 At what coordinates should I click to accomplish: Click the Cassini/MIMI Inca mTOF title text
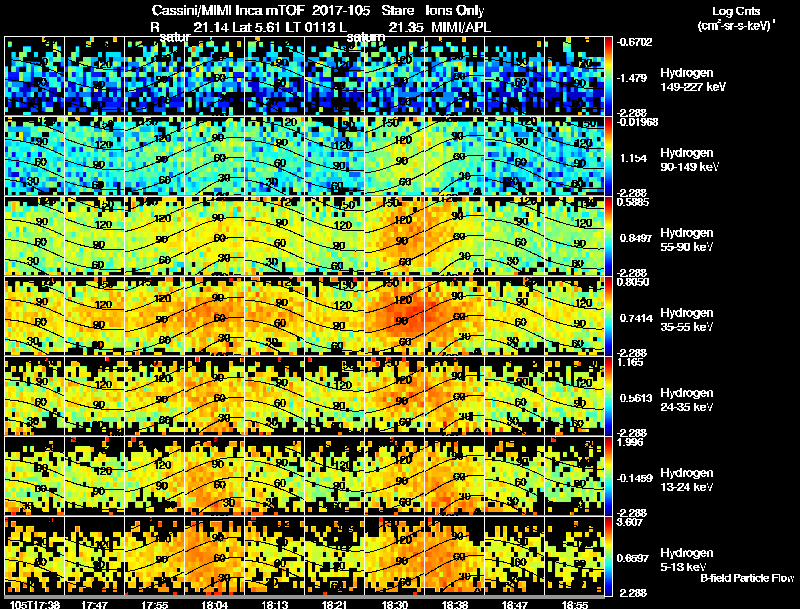point(228,10)
